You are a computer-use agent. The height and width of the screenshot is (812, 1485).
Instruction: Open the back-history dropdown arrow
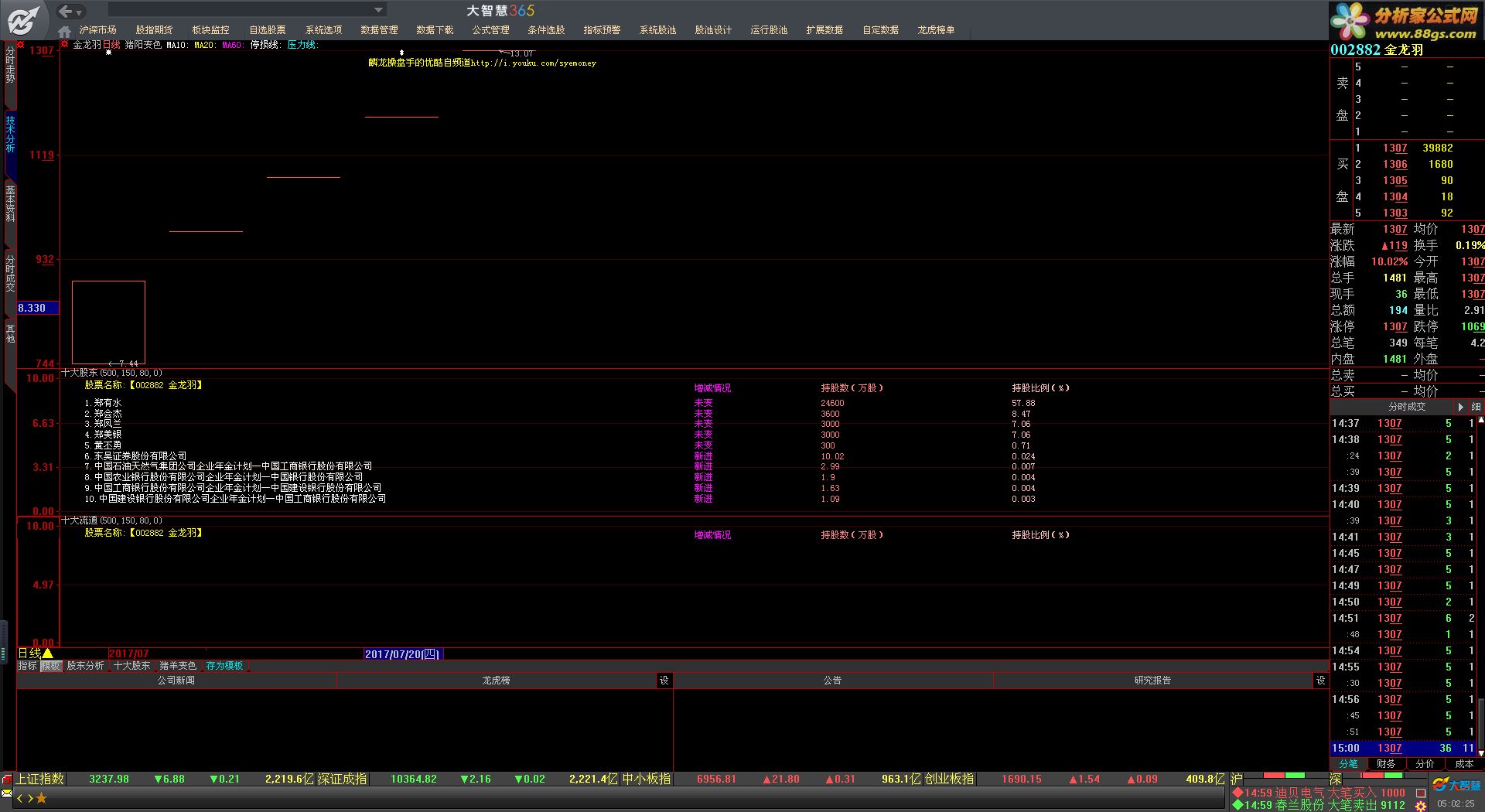click(x=79, y=12)
